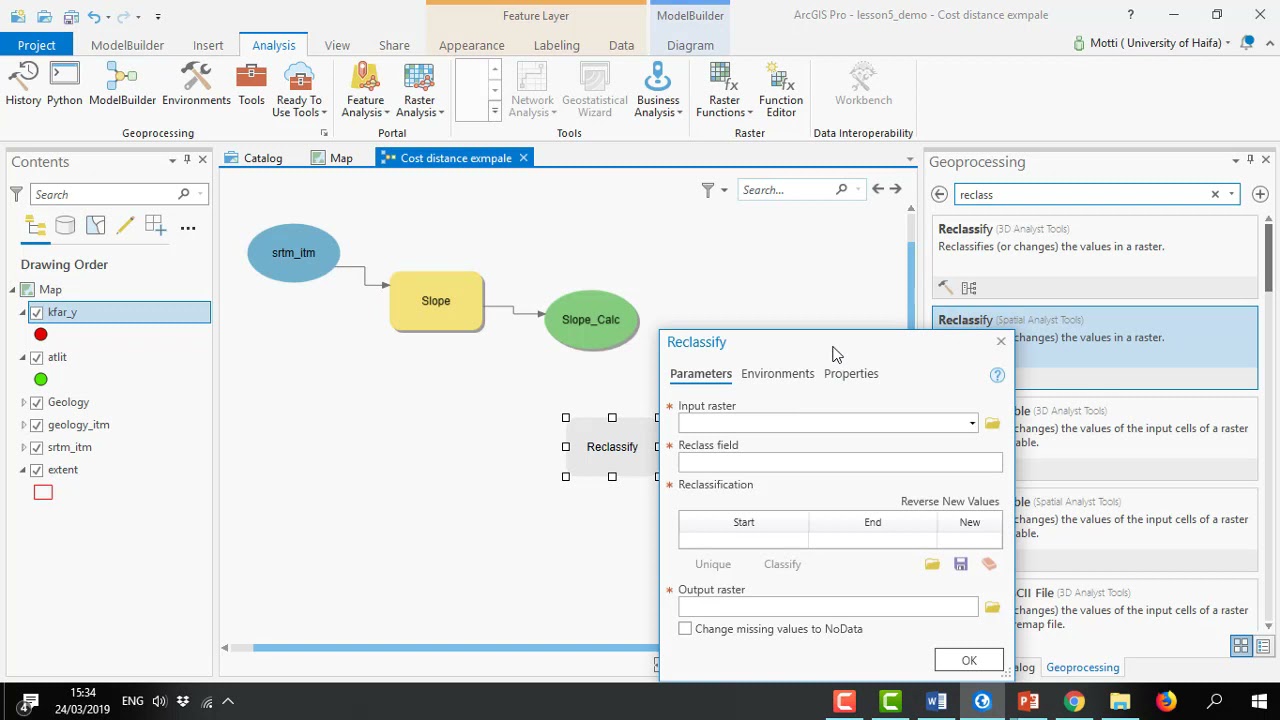Toggle visibility of Geology layer
The height and width of the screenshot is (720, 1280).
pos(37,403)
